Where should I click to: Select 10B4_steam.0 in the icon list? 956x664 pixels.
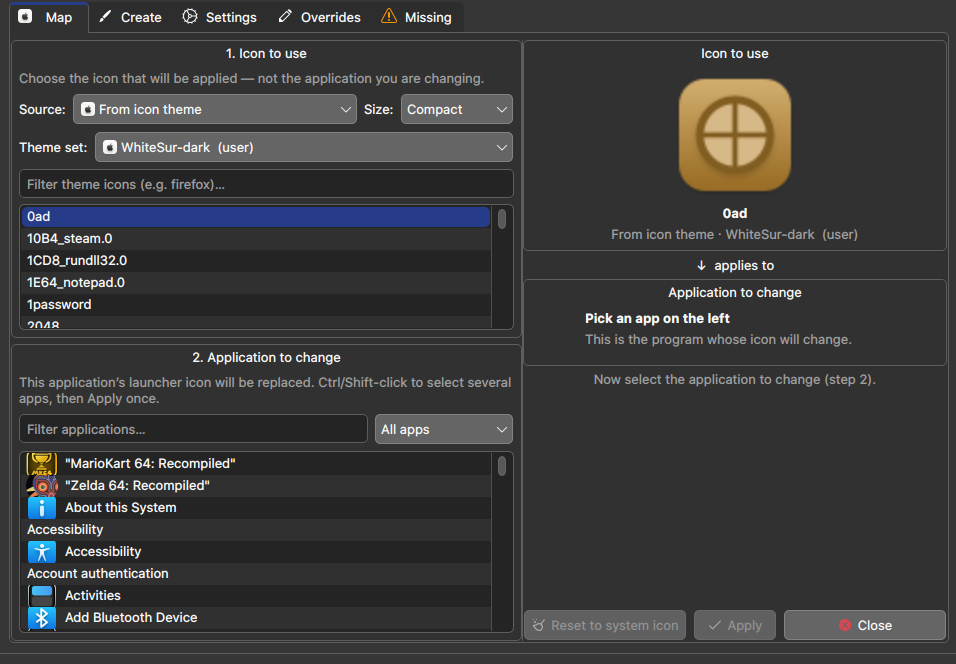(x=256, y=238)
